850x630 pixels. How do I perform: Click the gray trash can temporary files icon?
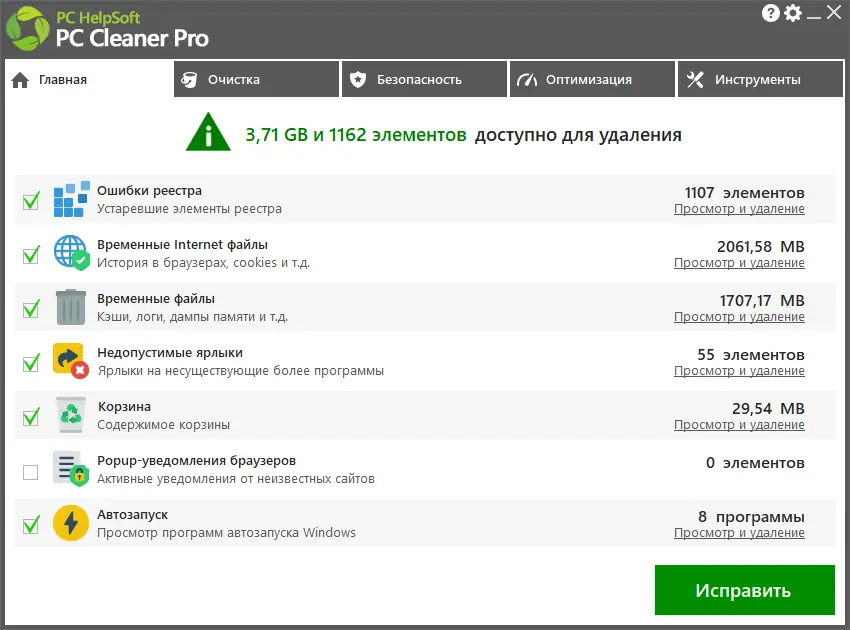(70, 308)
